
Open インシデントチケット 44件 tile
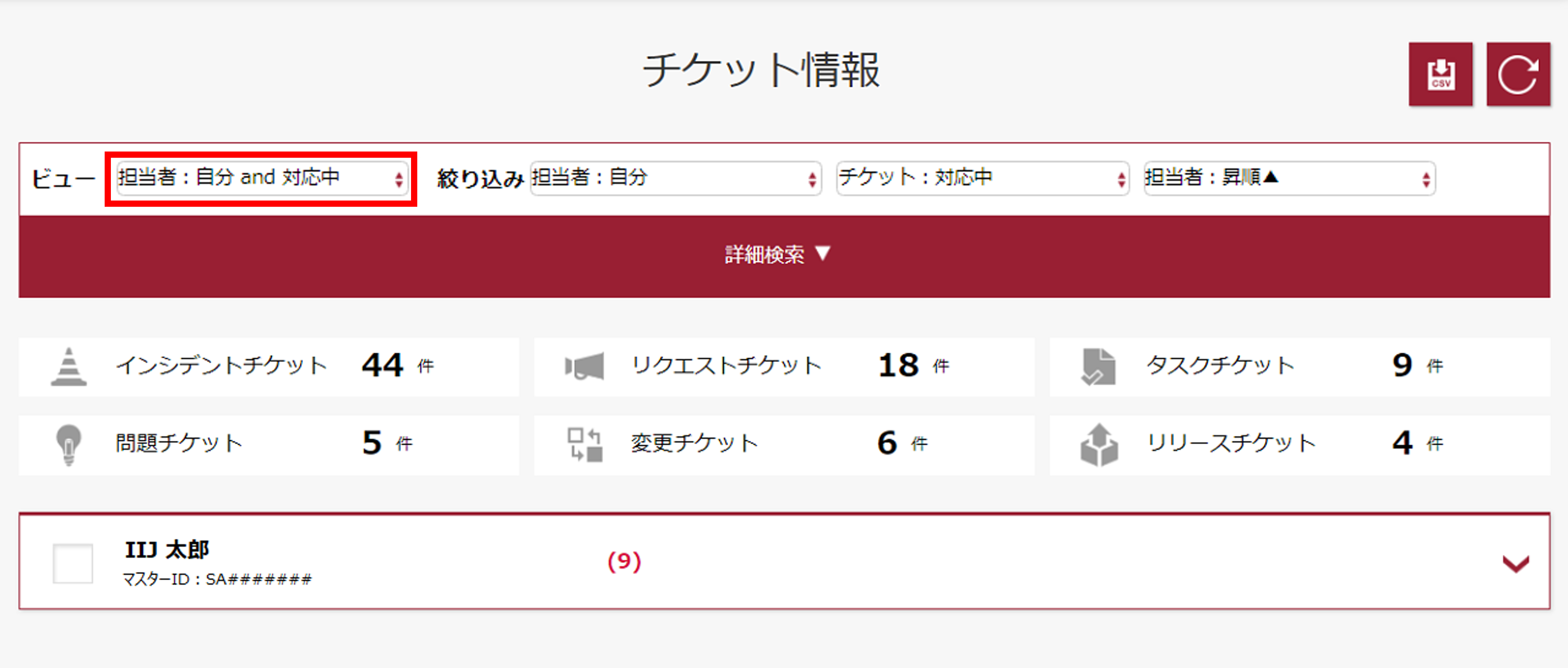click(269, 367)
